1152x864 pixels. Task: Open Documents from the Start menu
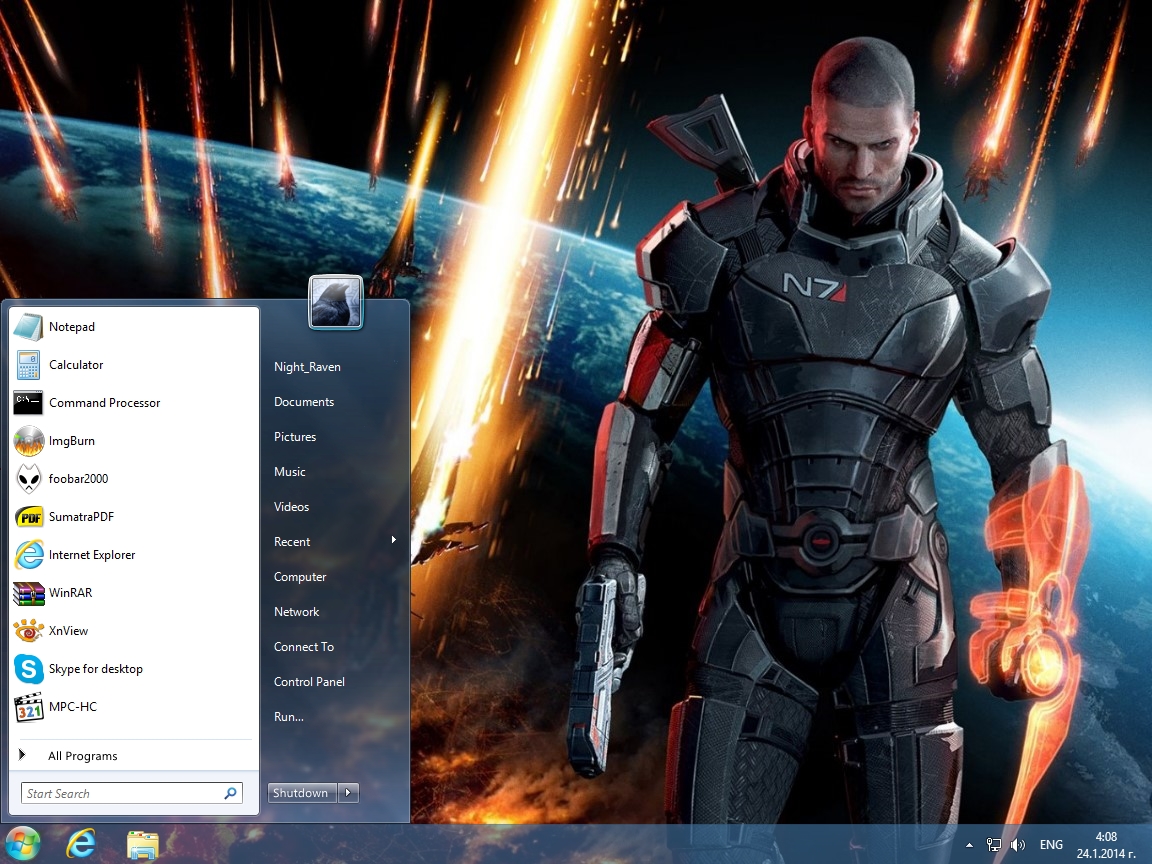304,402
